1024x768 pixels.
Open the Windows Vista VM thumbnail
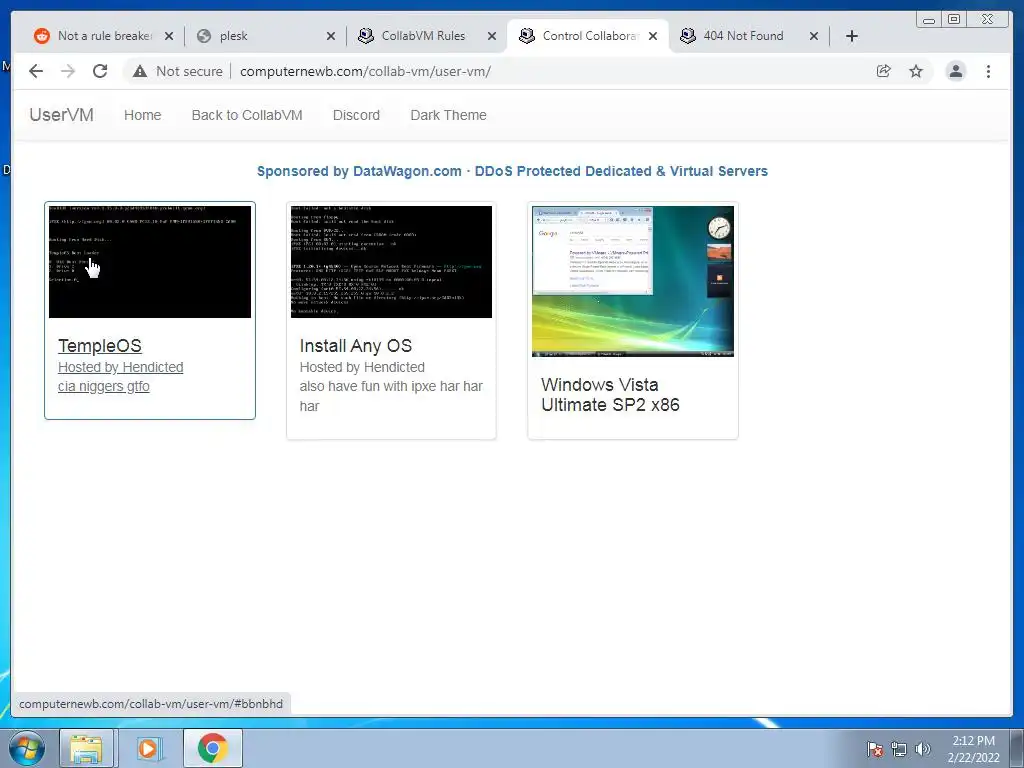coord(633,281)
